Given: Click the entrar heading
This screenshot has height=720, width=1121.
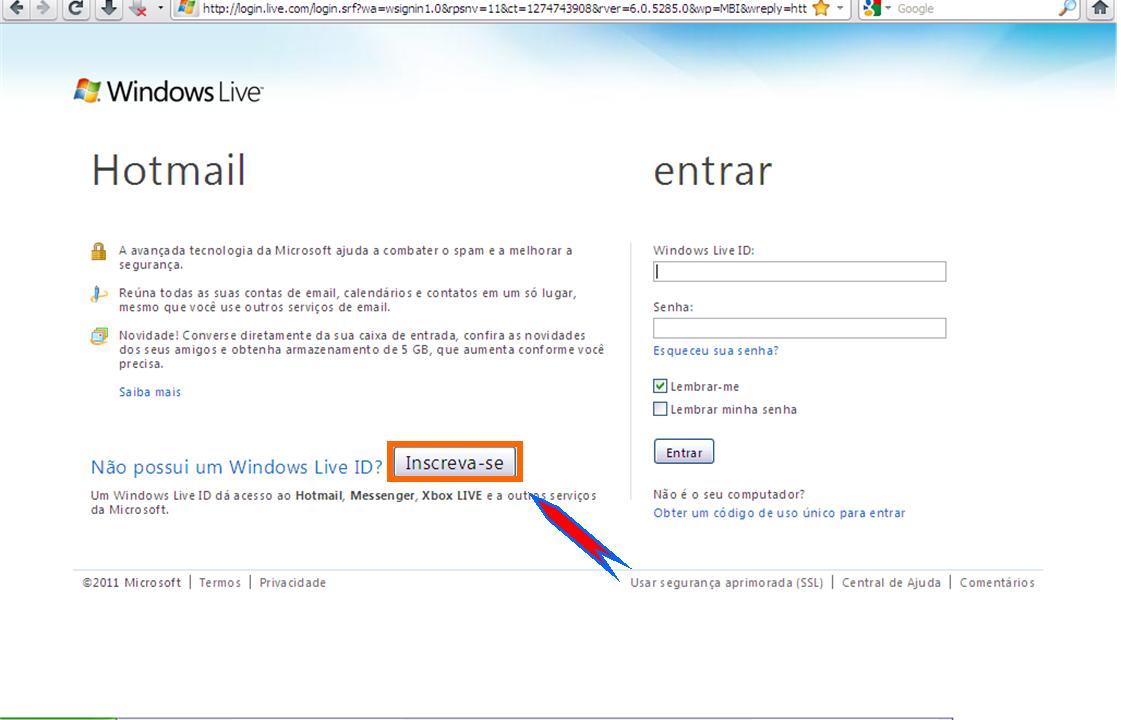Looking at the screenshot, I should click(713, 172).
